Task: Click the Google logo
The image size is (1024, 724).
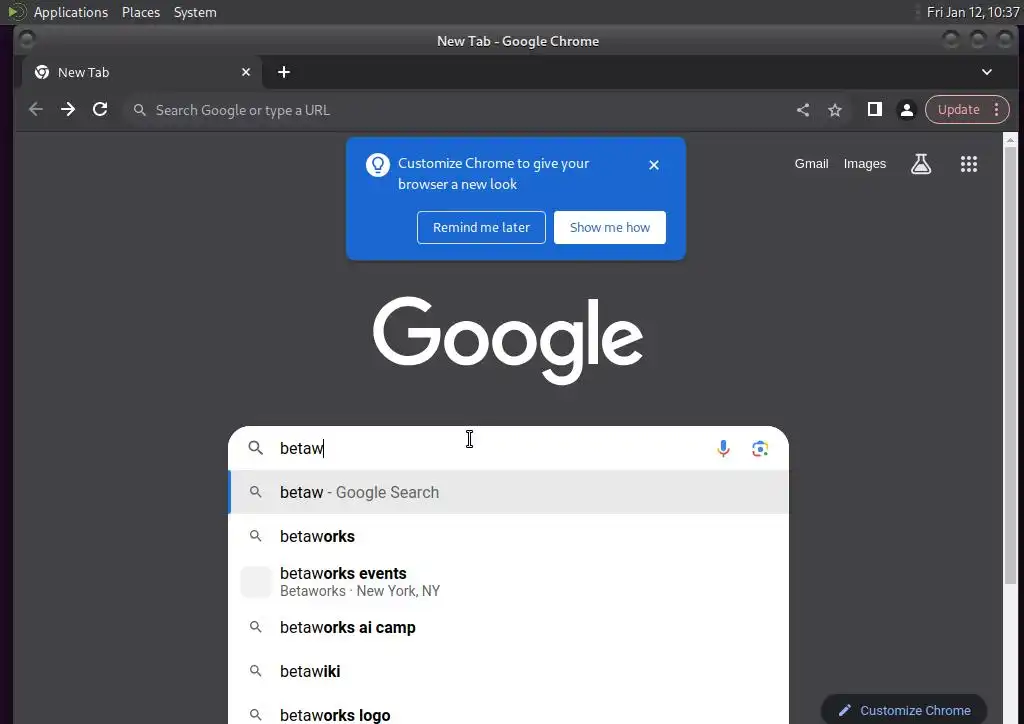Action: point(508,340)
